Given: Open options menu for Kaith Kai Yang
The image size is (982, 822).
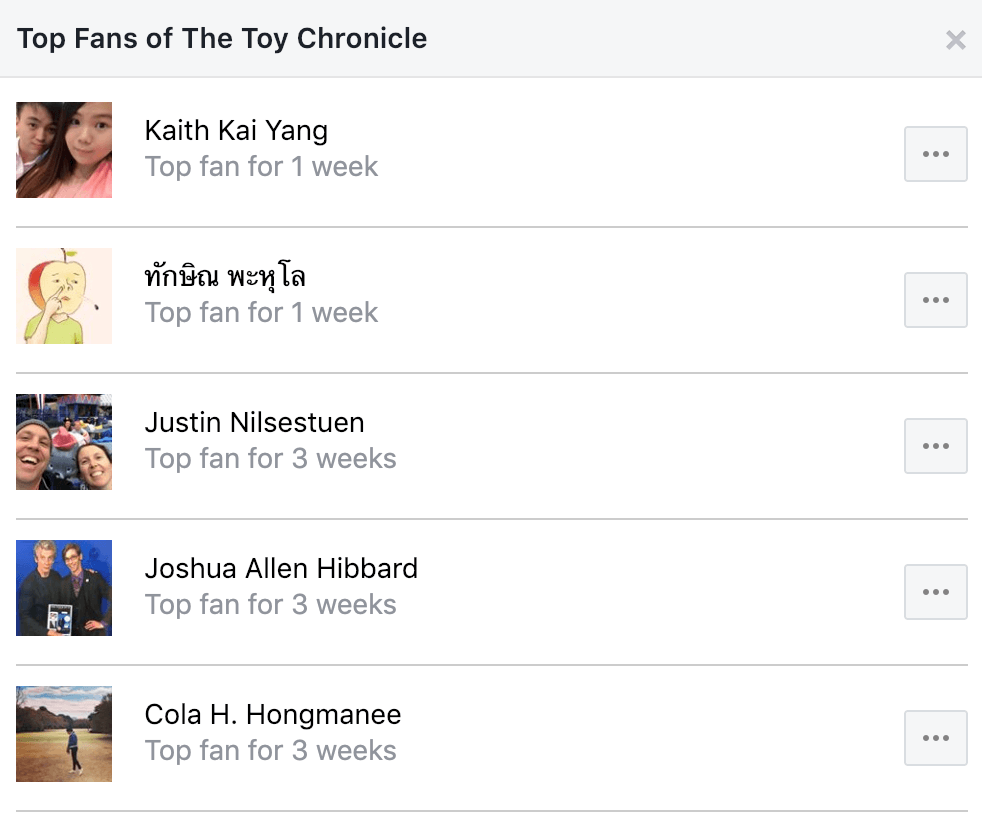Looking at the screenshot, I should click(936, 154).
